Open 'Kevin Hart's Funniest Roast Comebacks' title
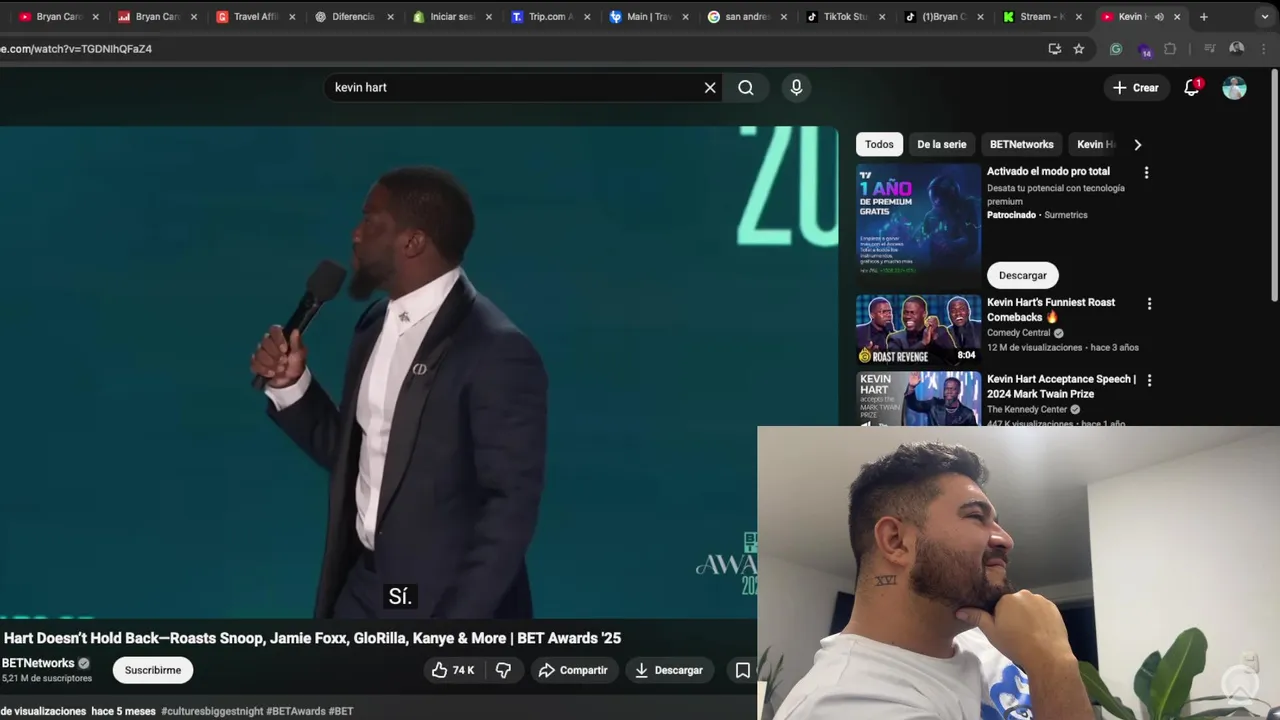The width and height of the screenshot is (1280, 720). [1050, 310]
